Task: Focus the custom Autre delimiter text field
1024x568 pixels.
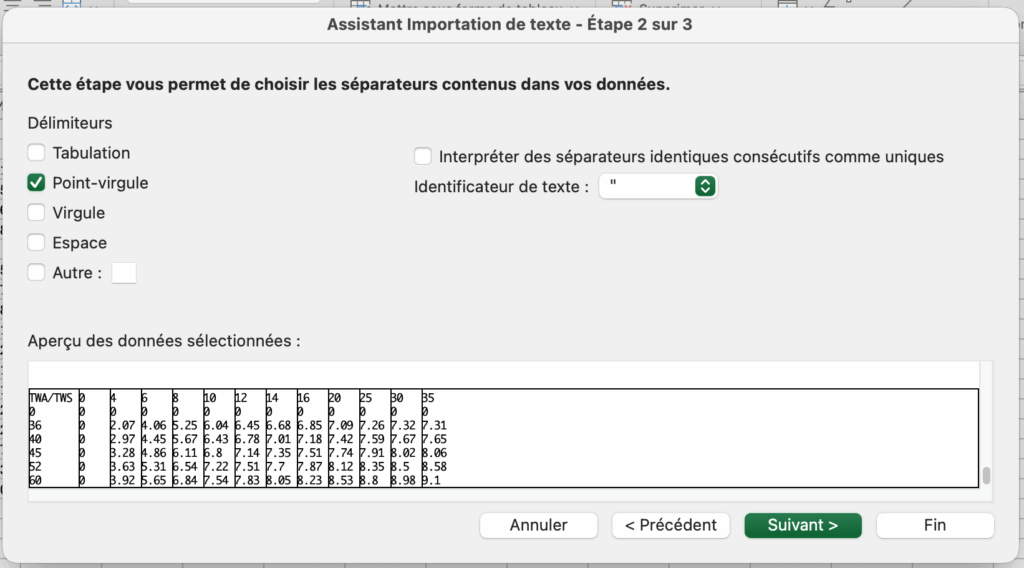Action: (x=124, y=273)
